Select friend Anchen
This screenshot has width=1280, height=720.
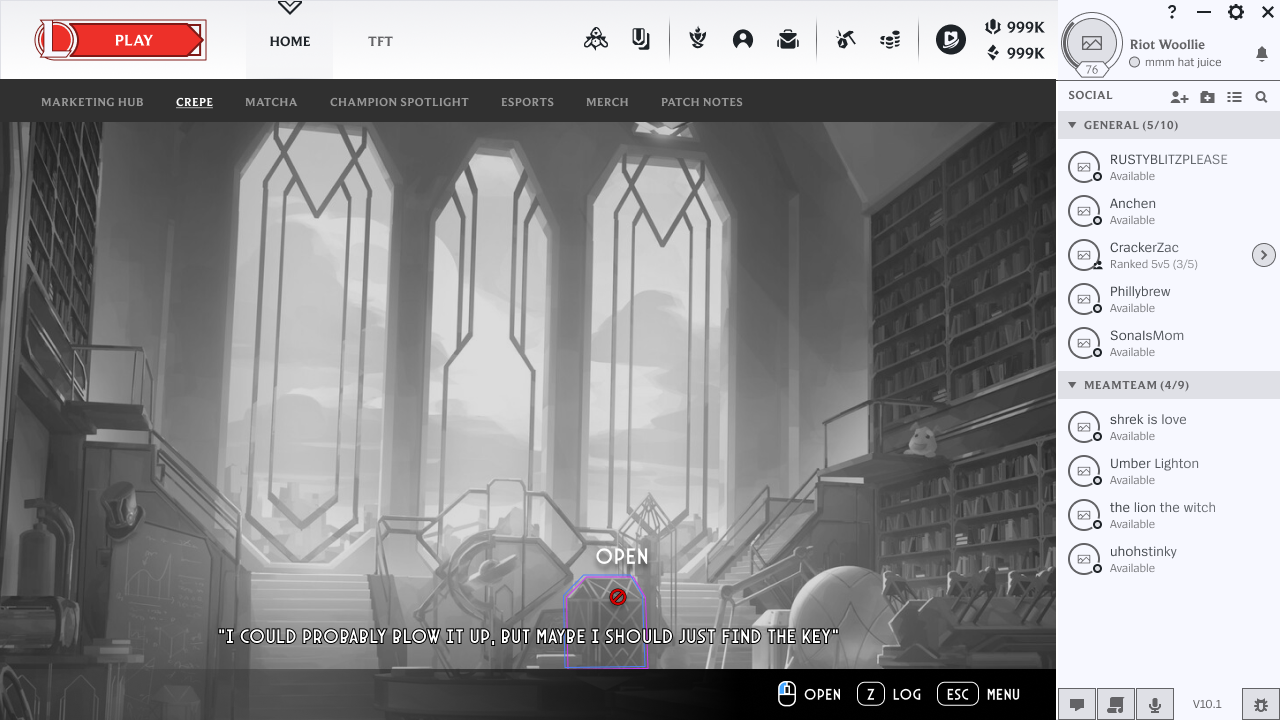pyautogui.click(x=1168, y=211)
